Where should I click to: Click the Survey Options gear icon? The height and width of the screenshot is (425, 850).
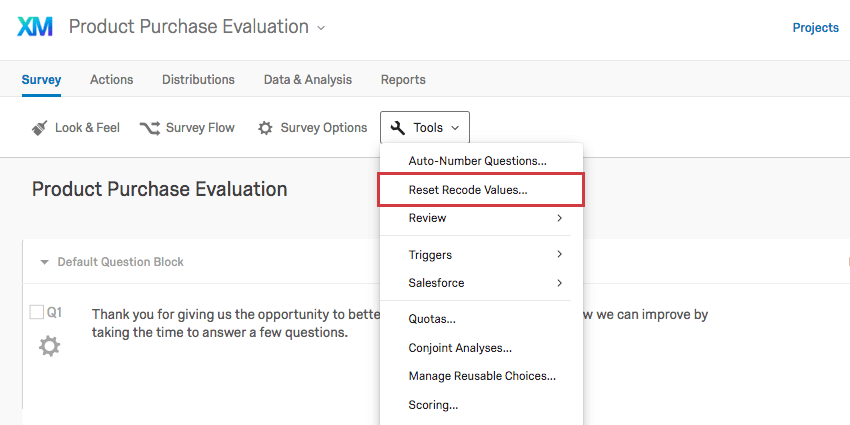coord(265,128)
